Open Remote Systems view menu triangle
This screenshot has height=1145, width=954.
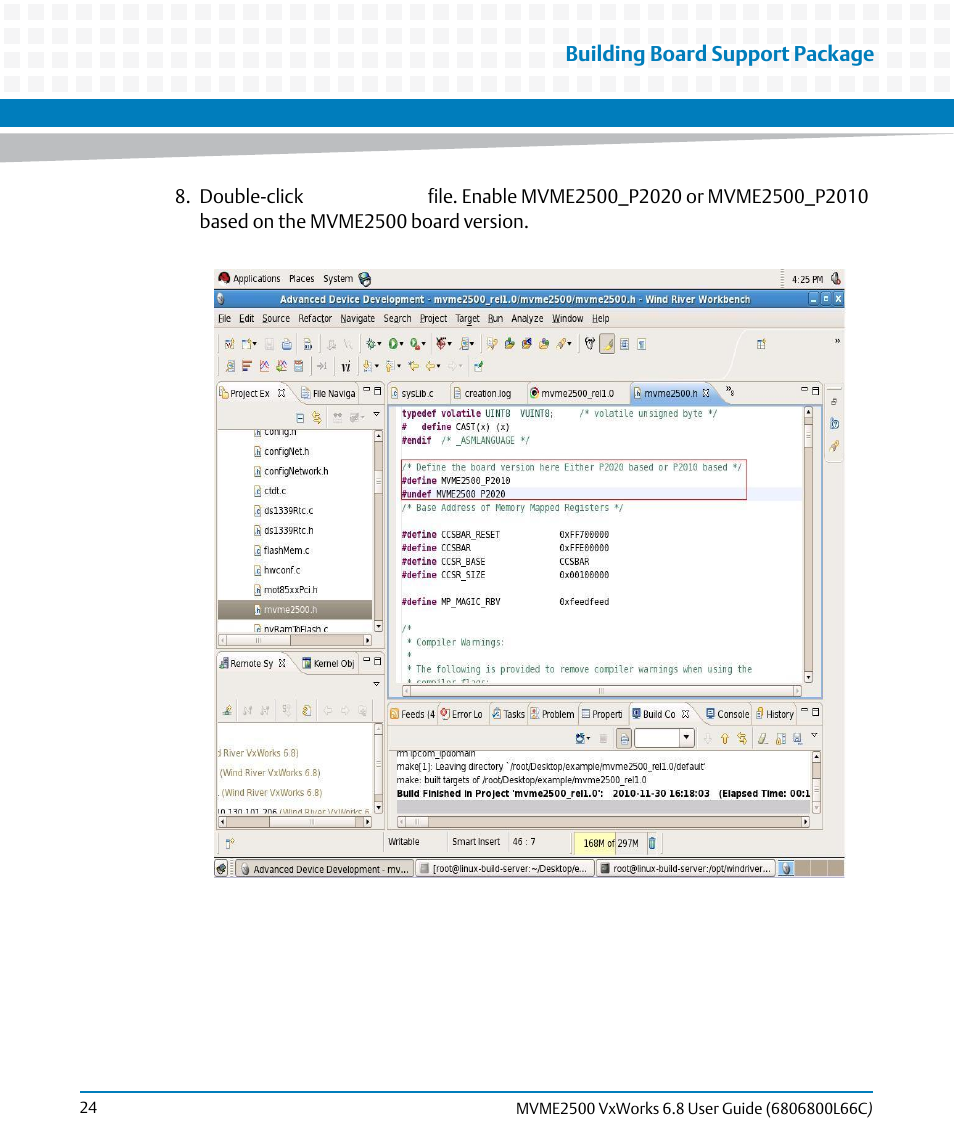377,684
